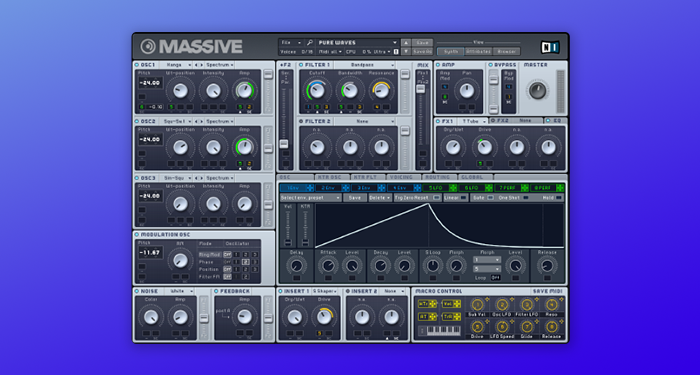Click the 1 Env modulation crosshair handle

[310, 188]
